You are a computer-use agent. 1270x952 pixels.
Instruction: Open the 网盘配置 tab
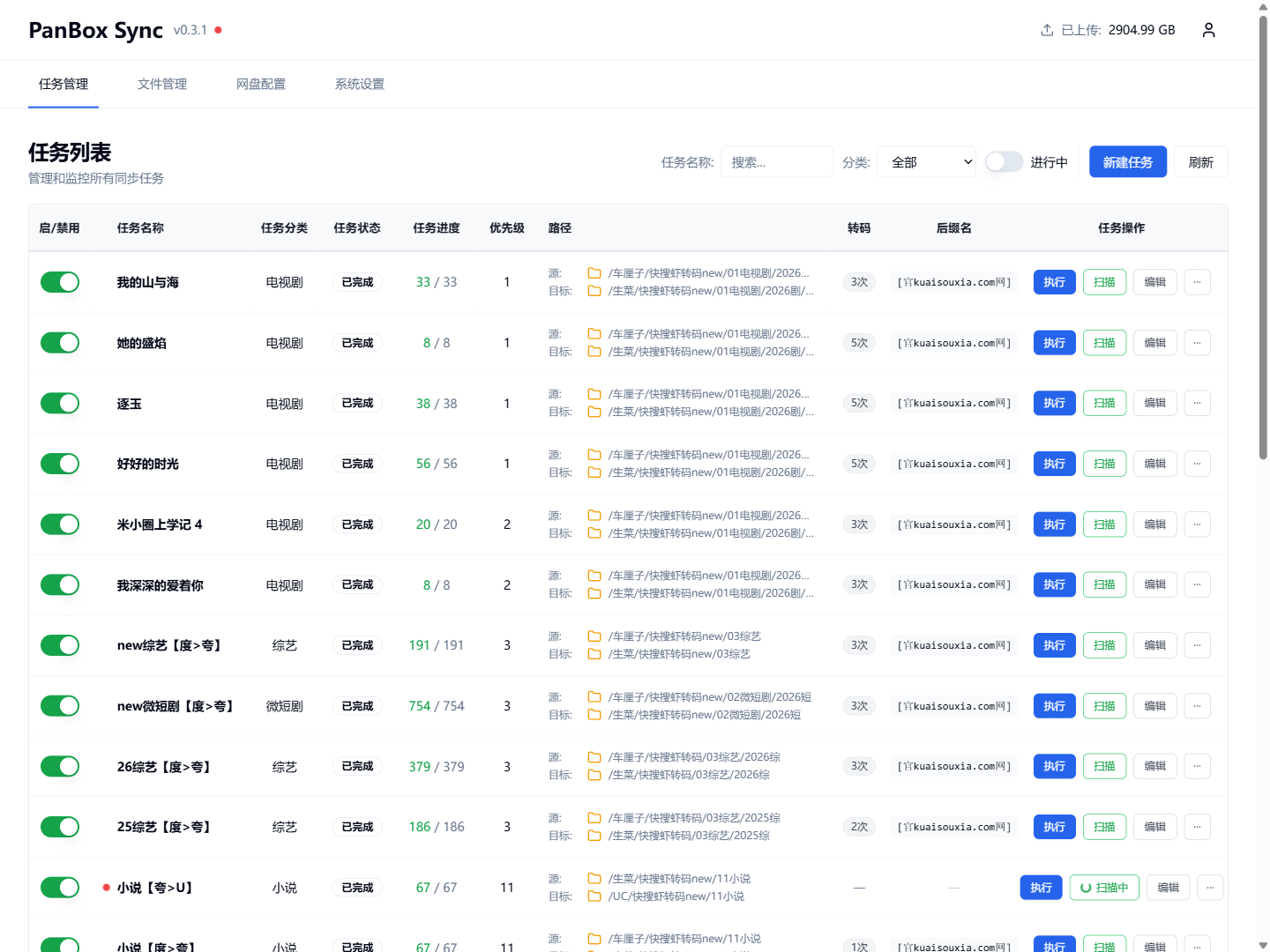point(261,84)
